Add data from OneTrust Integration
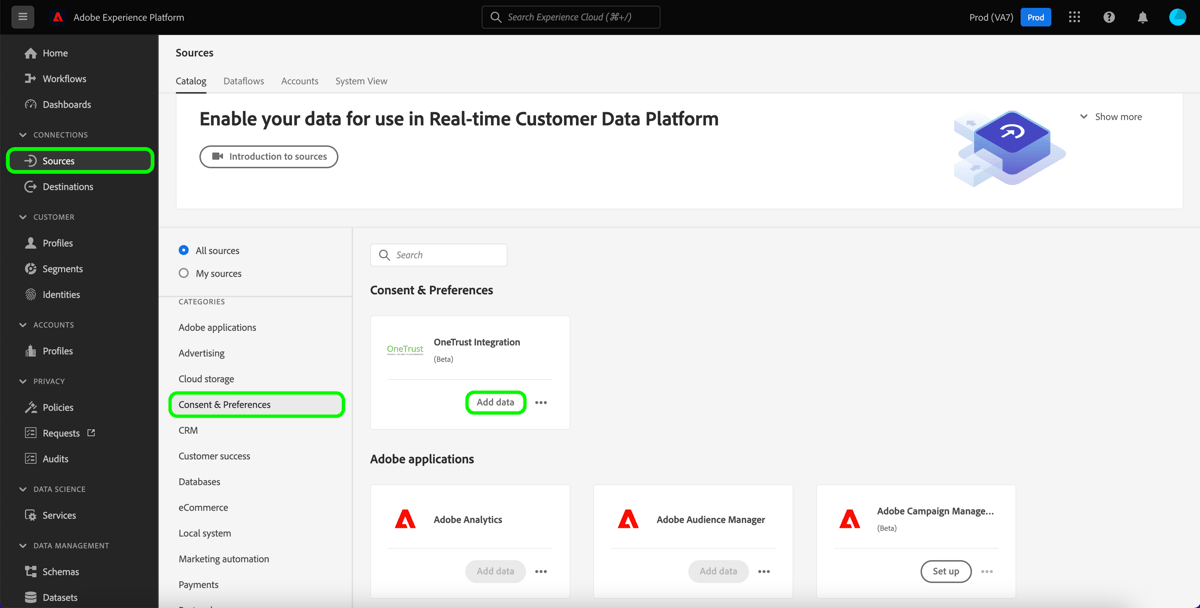The width and height of the screenshot is (1200, 608). coord(495,402)
